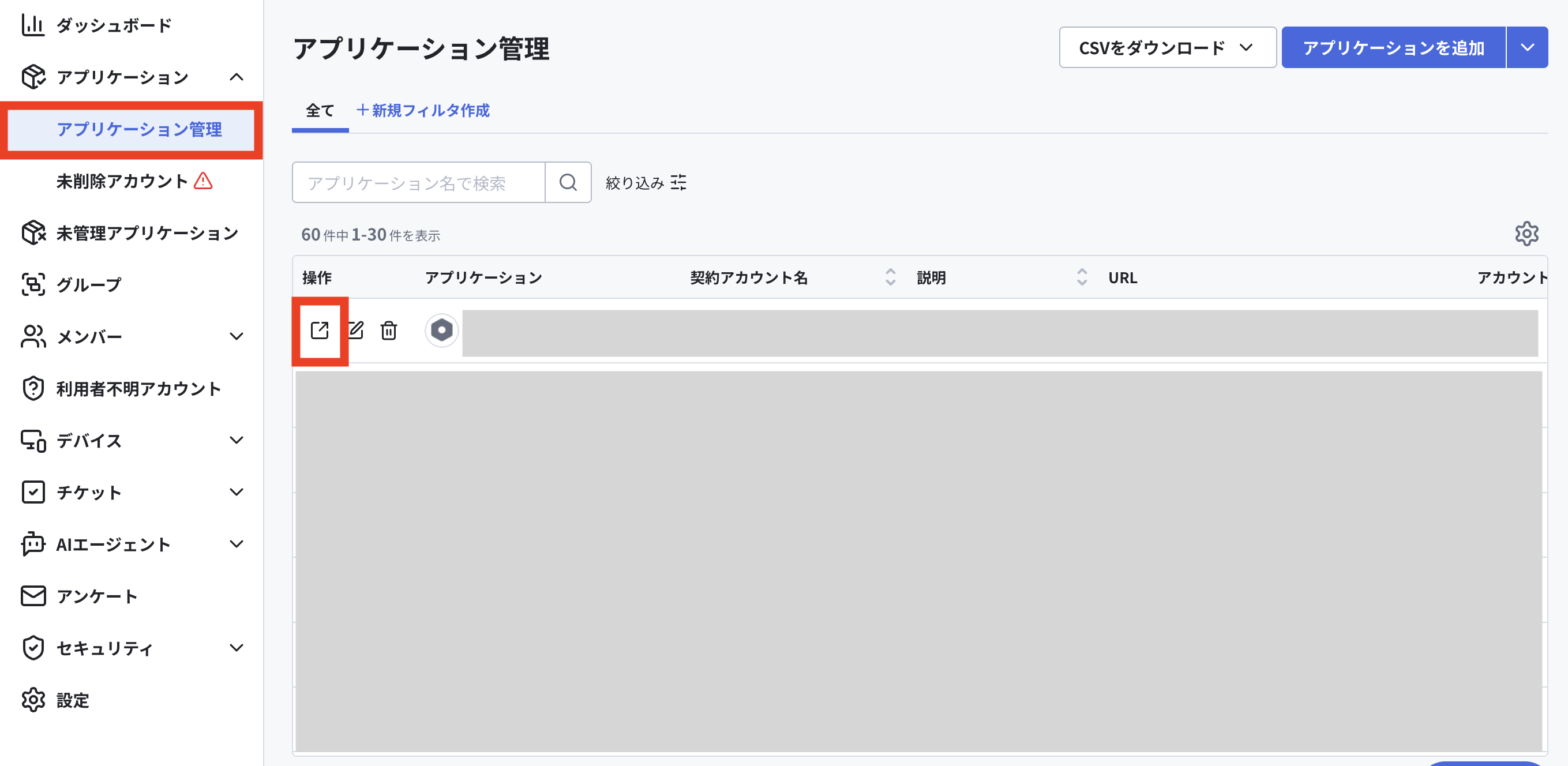Click the グループ icon in sidebar
This screenshot has height=766, width=1568.
33,285
